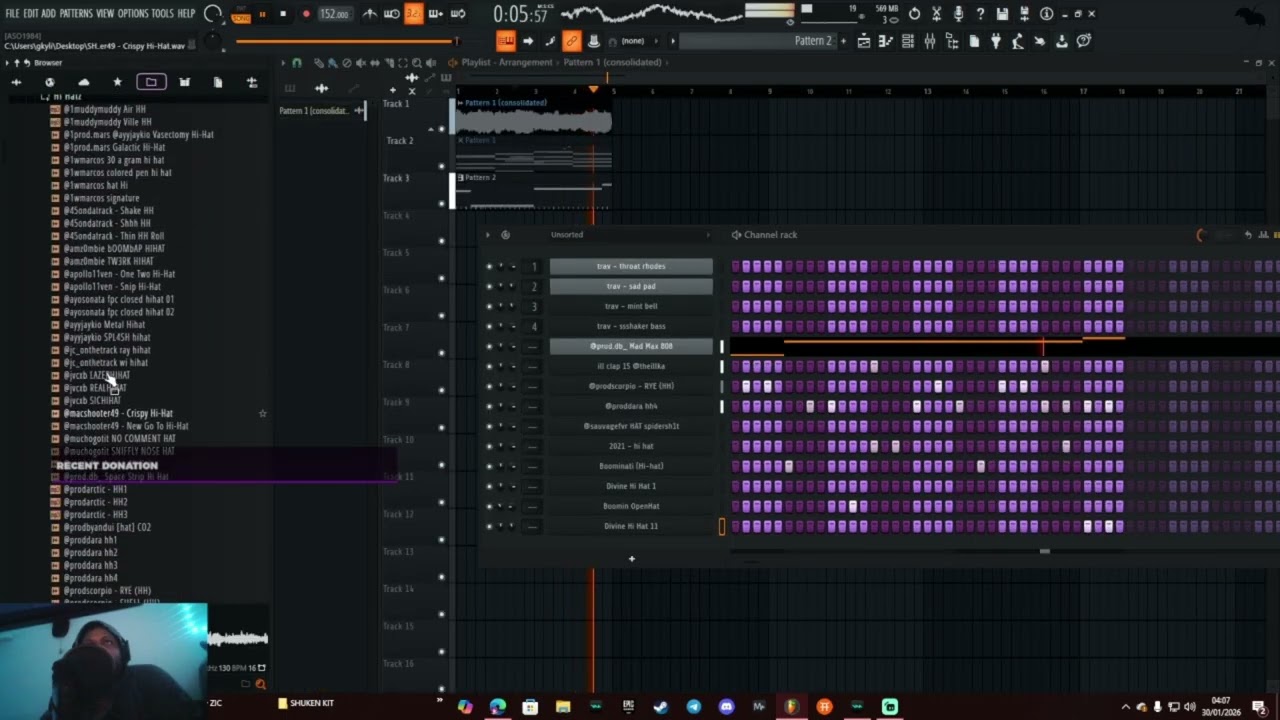
Task: Select the browser folder tab icon
Action: pyautogui.click(x=151, y=82)
